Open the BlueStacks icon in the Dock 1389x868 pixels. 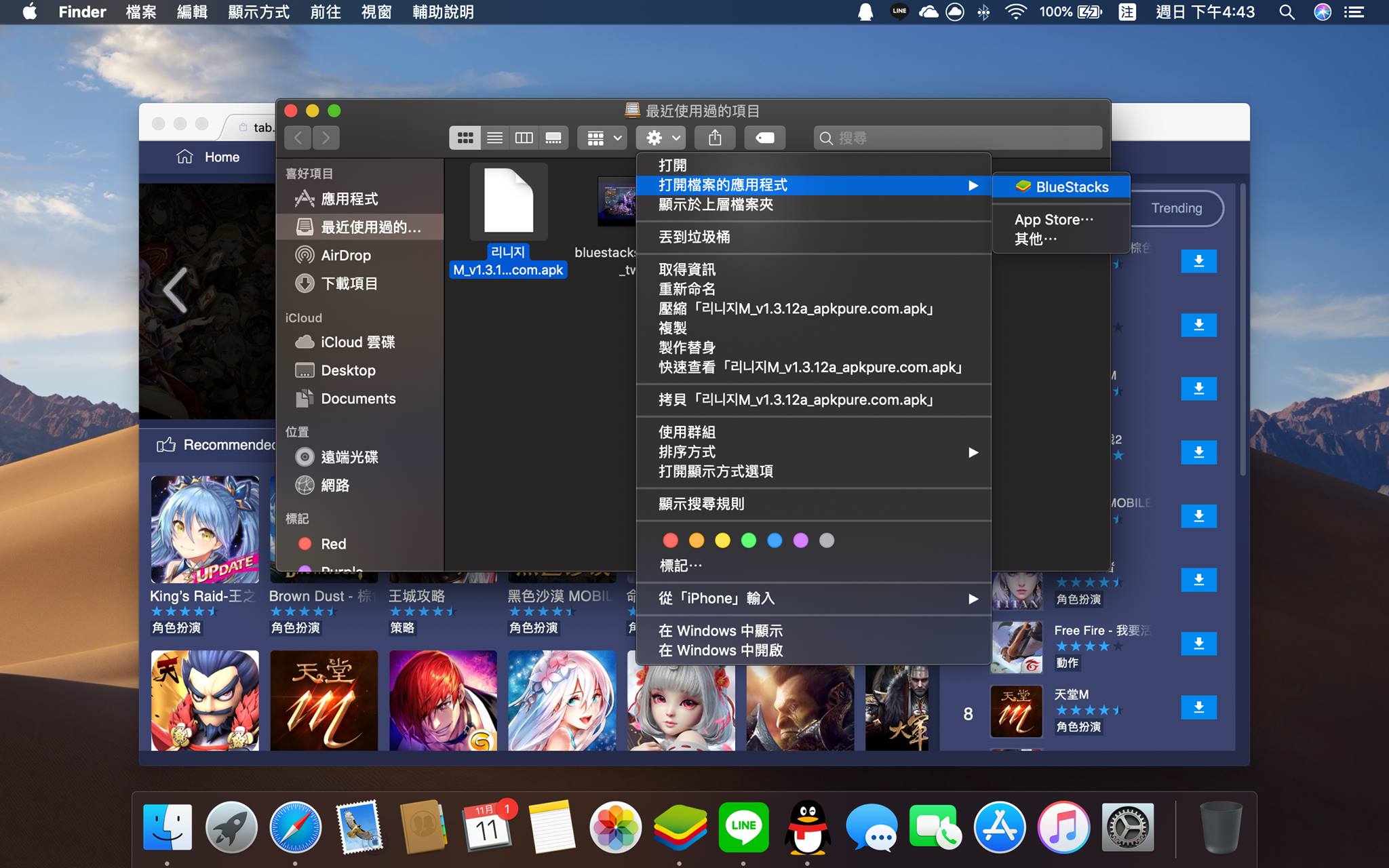coord(680,827)
